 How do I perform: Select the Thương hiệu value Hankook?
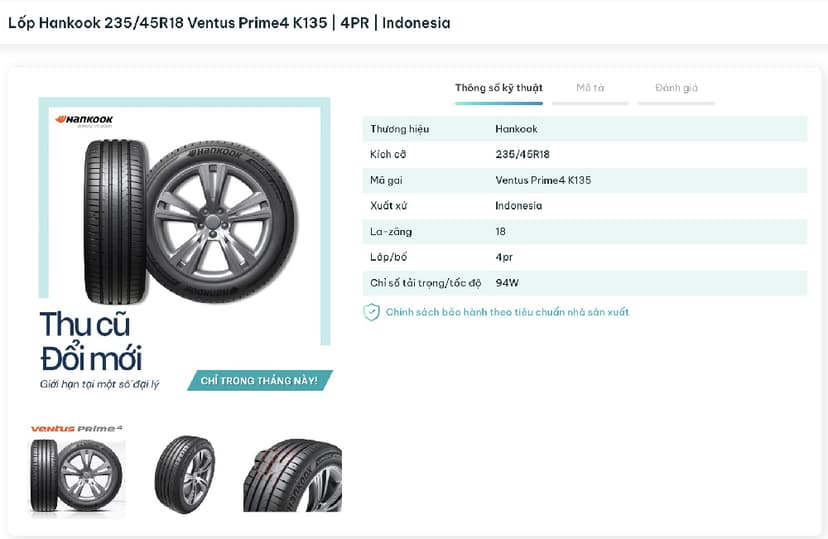pos(516,129)
